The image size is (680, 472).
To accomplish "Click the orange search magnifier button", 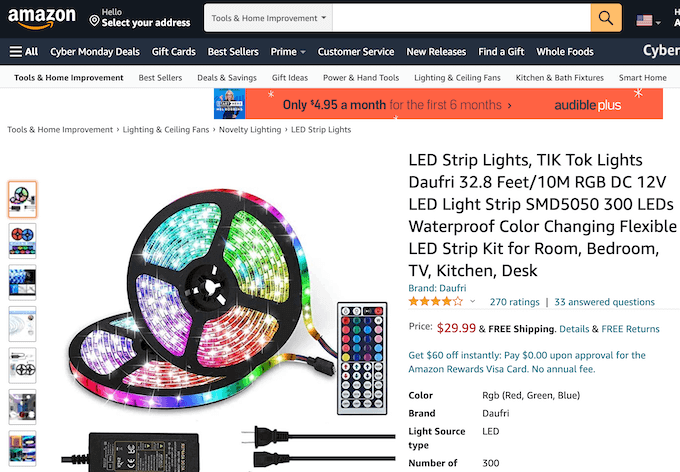I will [x=606, y=18].
